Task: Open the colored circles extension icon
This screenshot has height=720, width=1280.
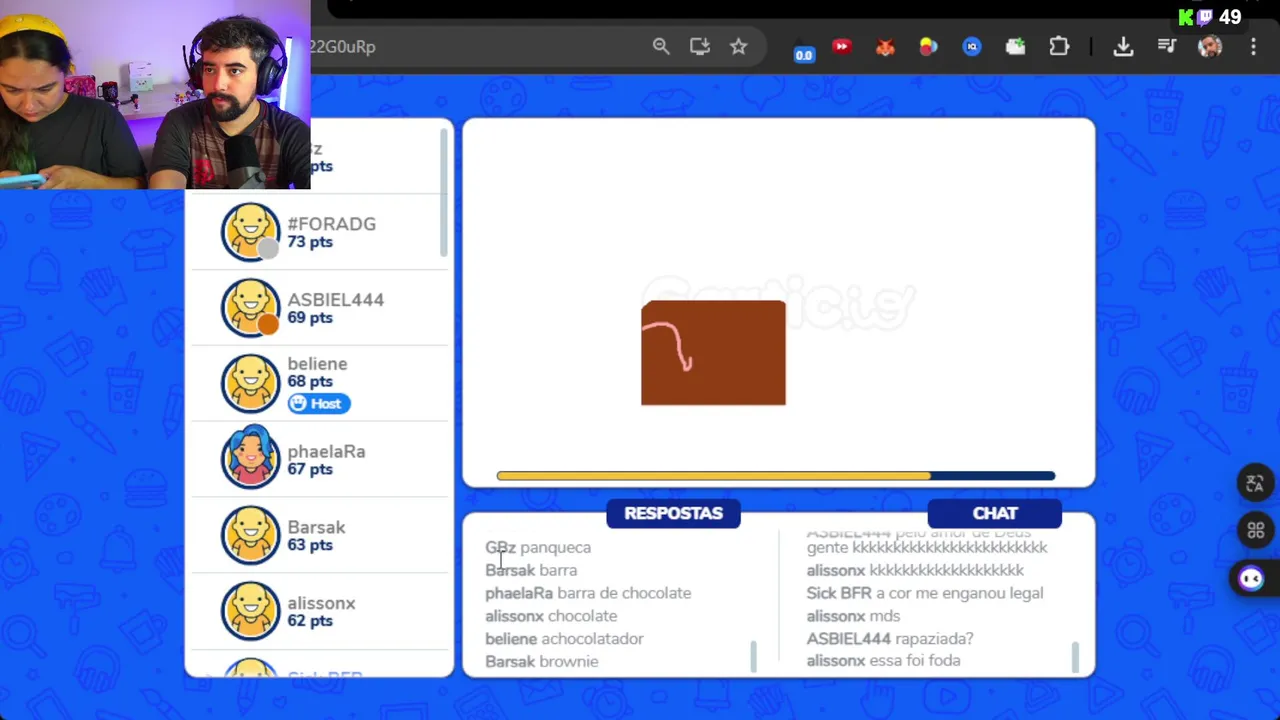Action: click(x=929, y=46)
